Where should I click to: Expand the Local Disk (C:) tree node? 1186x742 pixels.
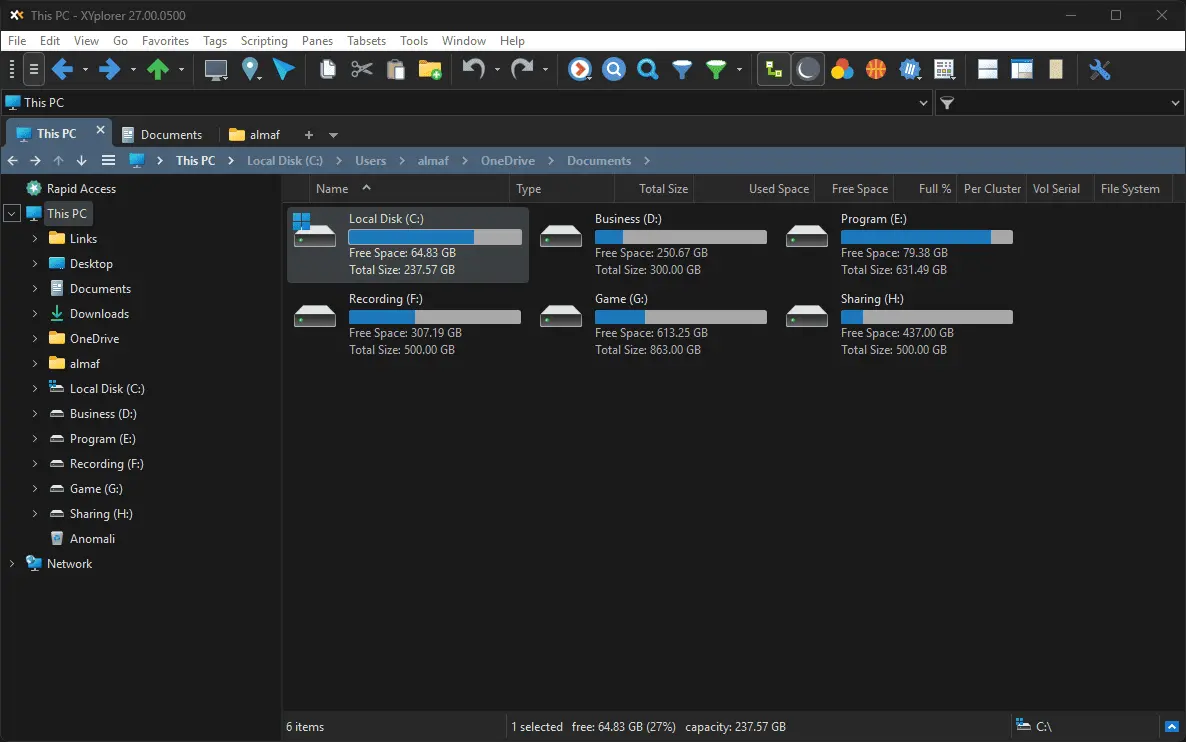(x=35, y=389)
